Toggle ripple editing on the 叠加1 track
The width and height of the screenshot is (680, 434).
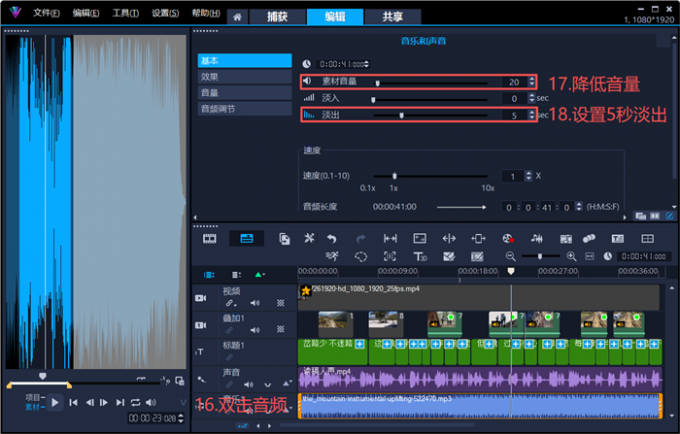tap(229, 330)
